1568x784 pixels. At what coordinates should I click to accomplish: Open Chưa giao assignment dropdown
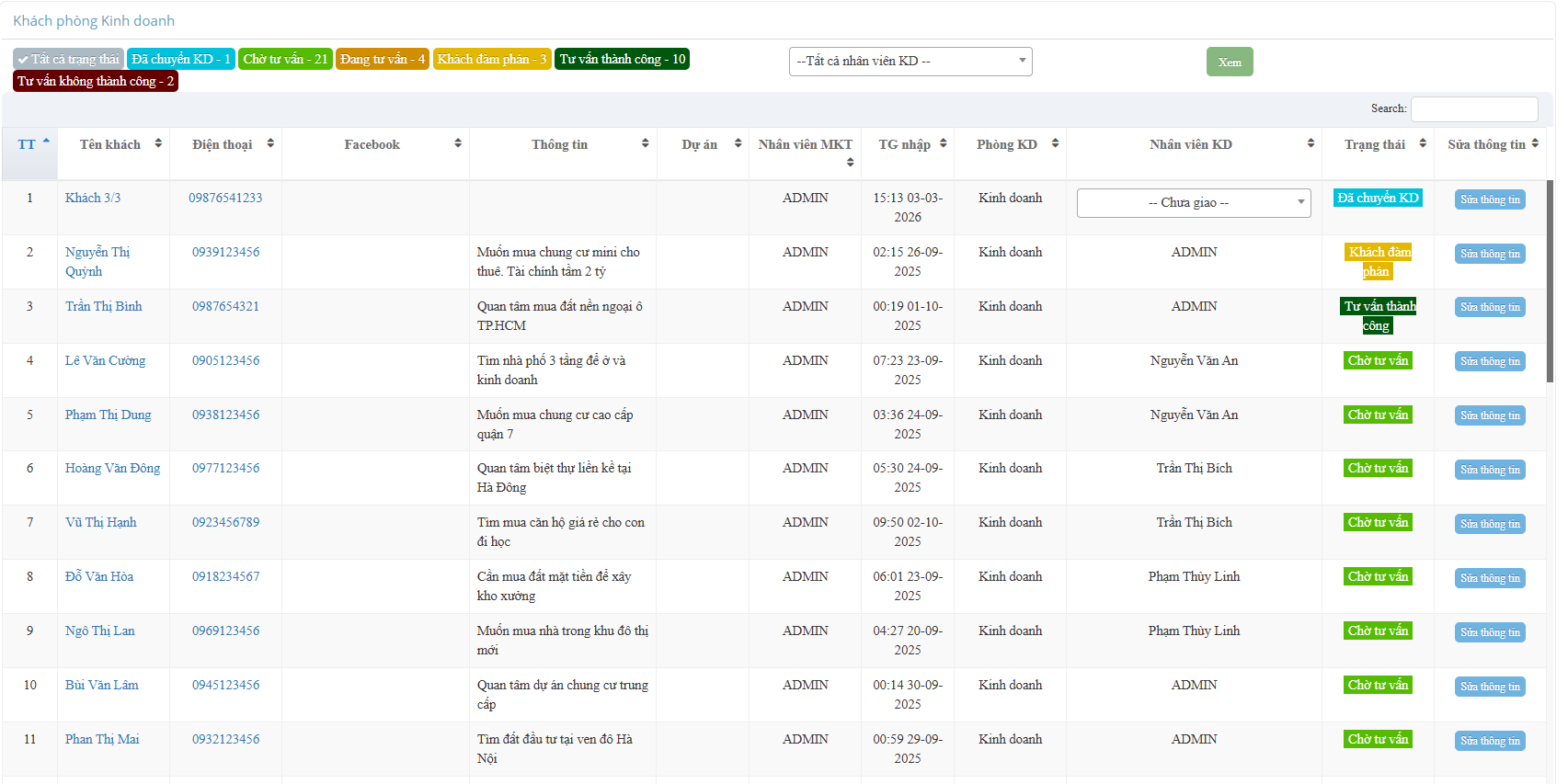1193,203
